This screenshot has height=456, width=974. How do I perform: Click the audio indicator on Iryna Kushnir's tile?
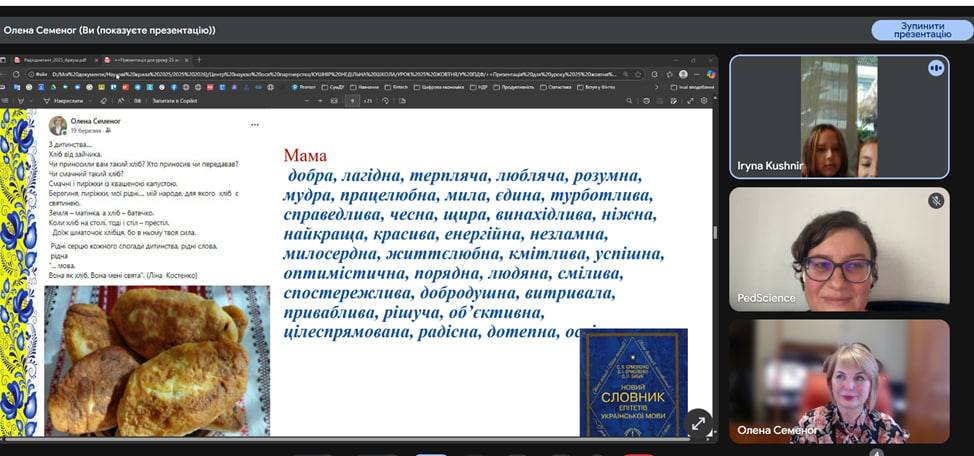click(x=936, y=68)
